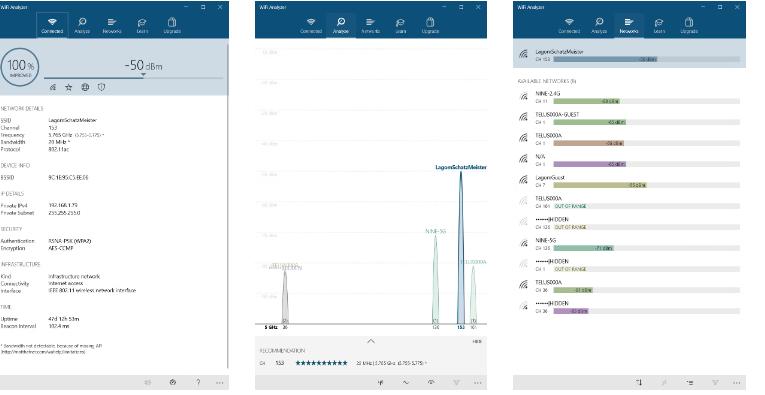Switch middle Analyze window to Networks tab
The height and width of the screenshot is (395, 765).
(x=370, y=25)
